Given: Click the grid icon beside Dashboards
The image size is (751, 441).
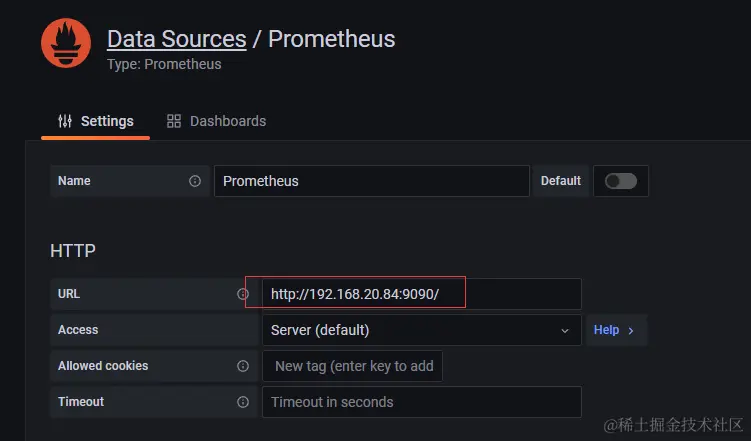Looking at the screenshot, I should (x=174, y=121).
